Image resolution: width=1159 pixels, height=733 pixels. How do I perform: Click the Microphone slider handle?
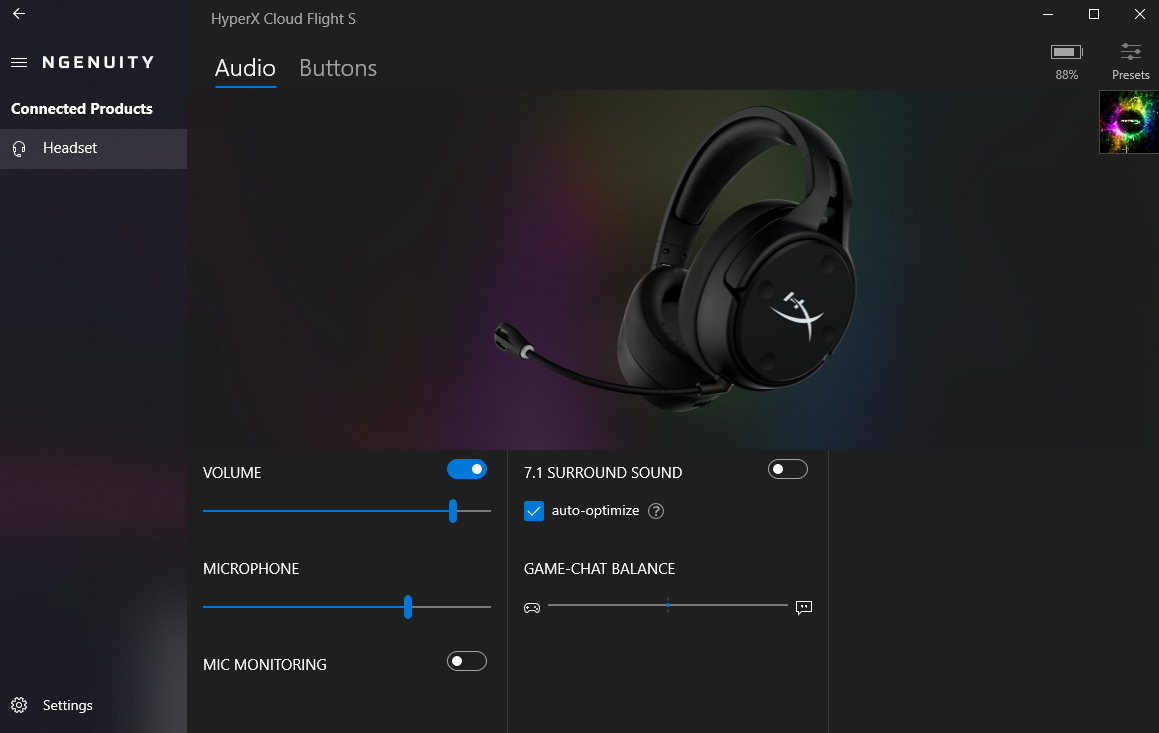[408, 607]
